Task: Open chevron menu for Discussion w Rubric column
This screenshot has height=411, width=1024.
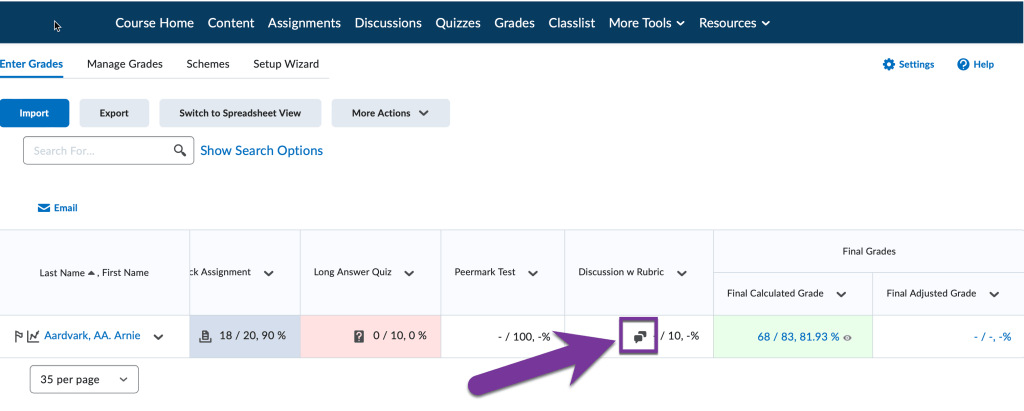Action: (x=682, y=274)
